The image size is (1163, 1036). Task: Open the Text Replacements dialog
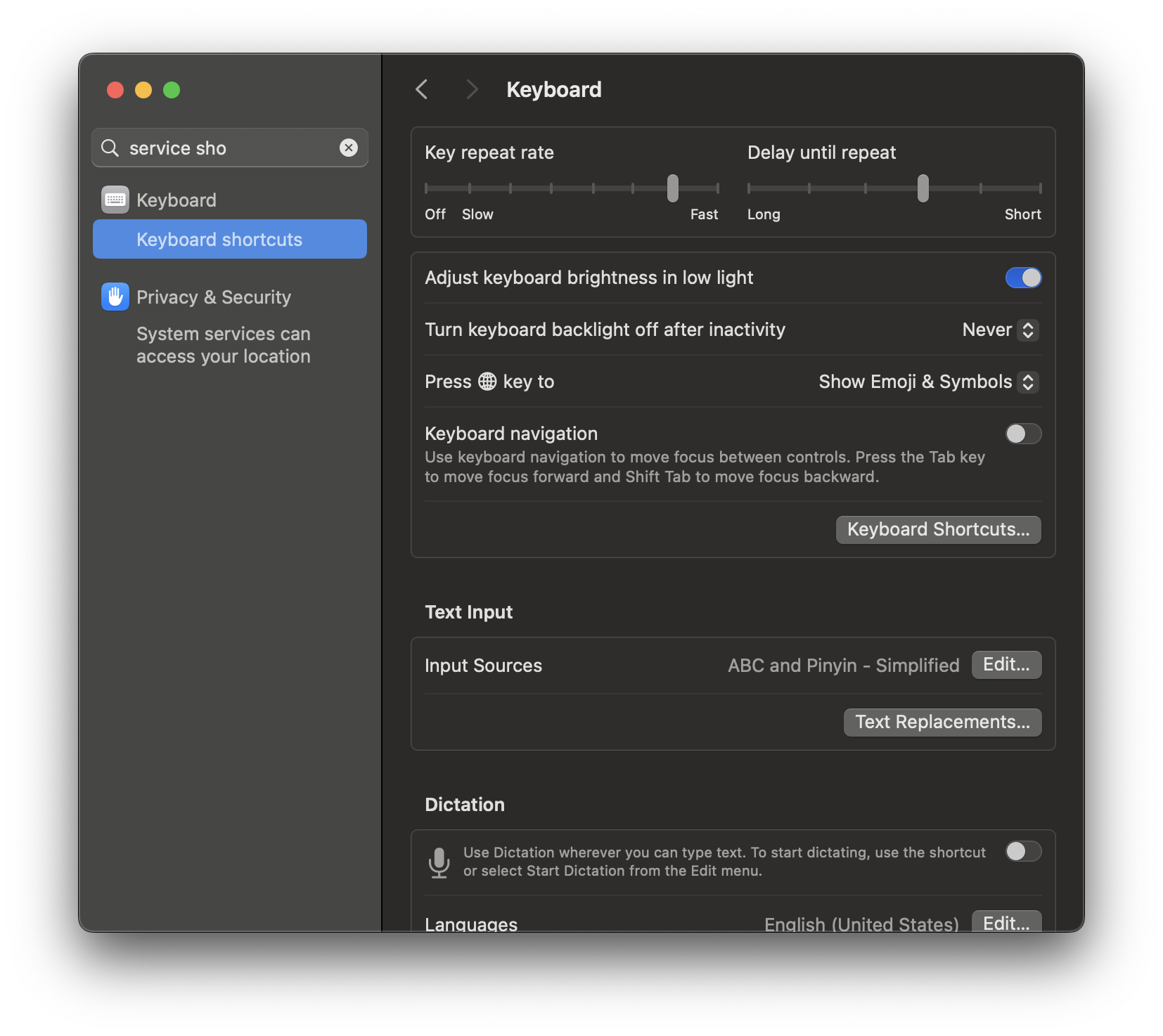(x=942, y=722)
